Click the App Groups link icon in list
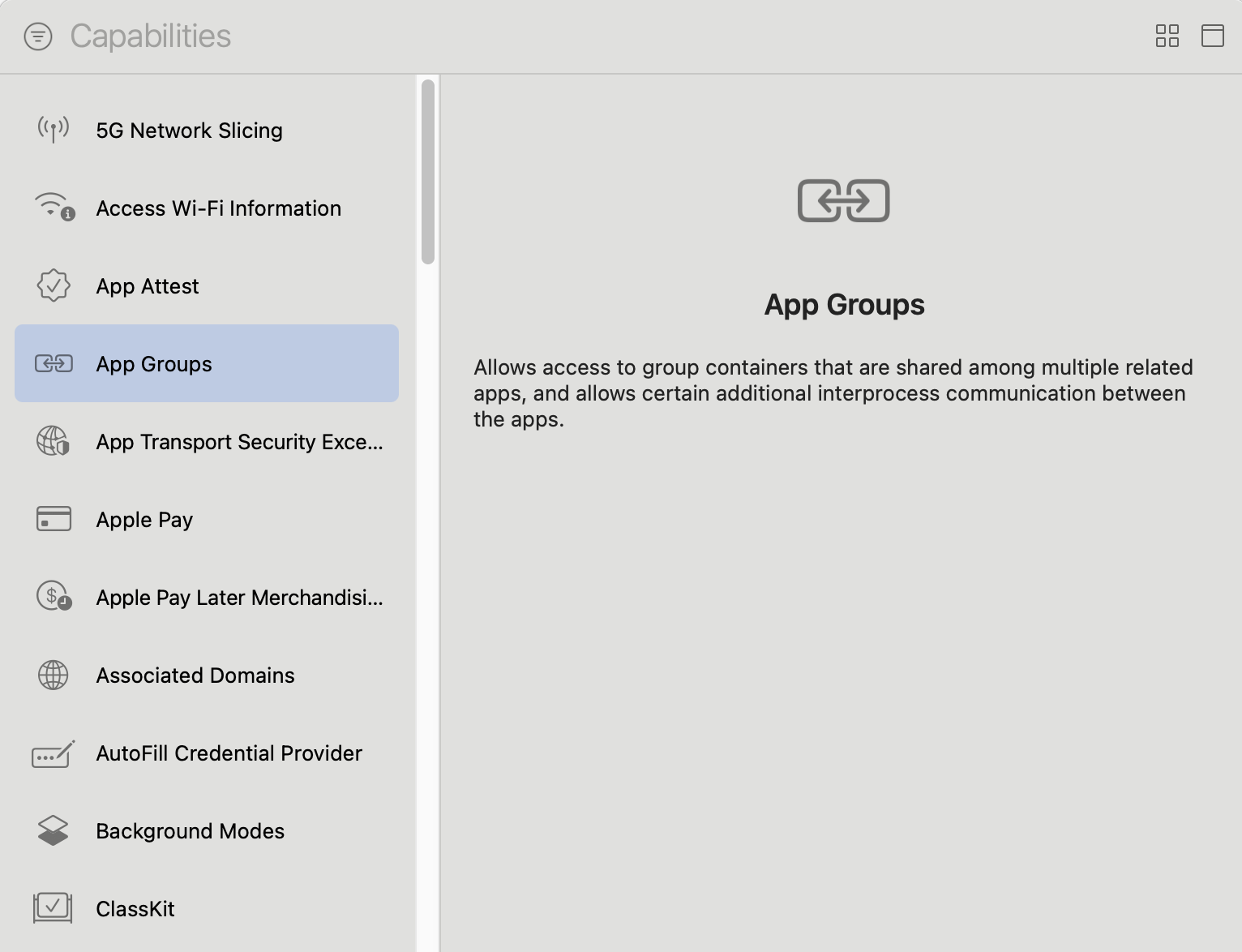 54,363
